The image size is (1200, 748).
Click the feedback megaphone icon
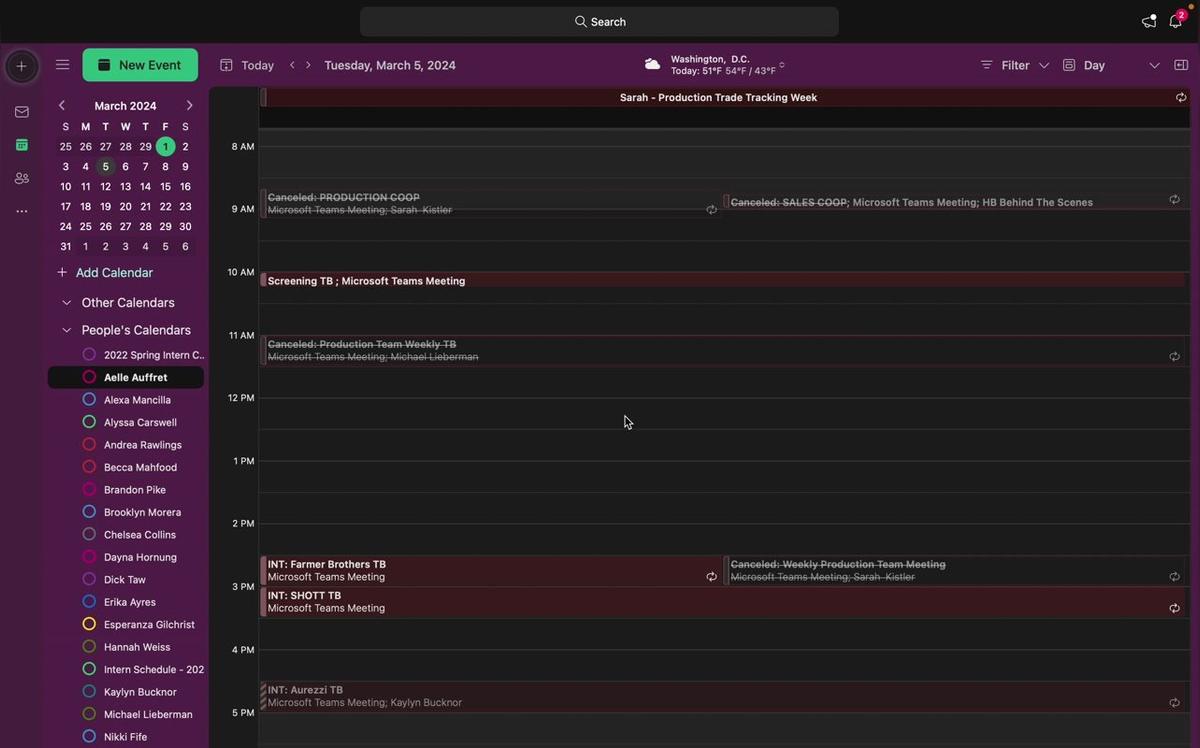[x=1149, y=21]
